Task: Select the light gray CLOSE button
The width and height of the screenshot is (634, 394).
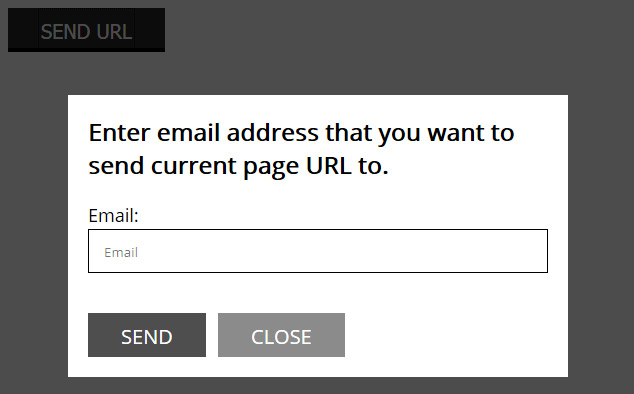Action: tap(281, 335)
